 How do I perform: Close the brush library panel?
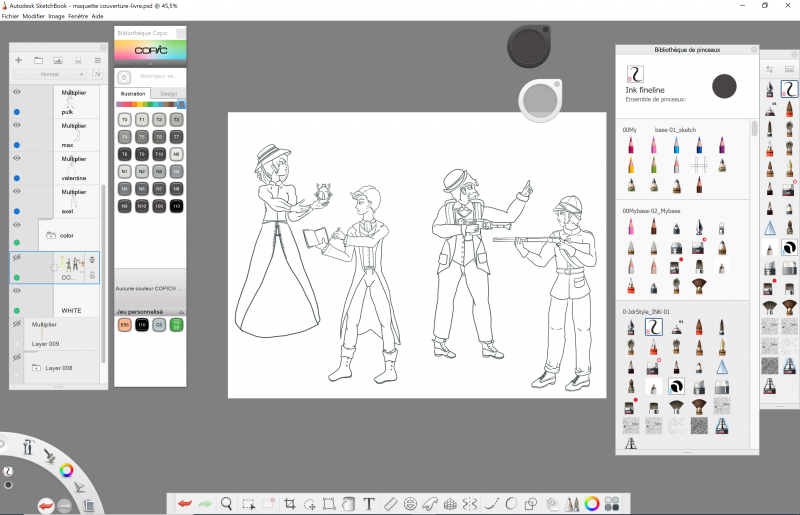click(754, 50)
